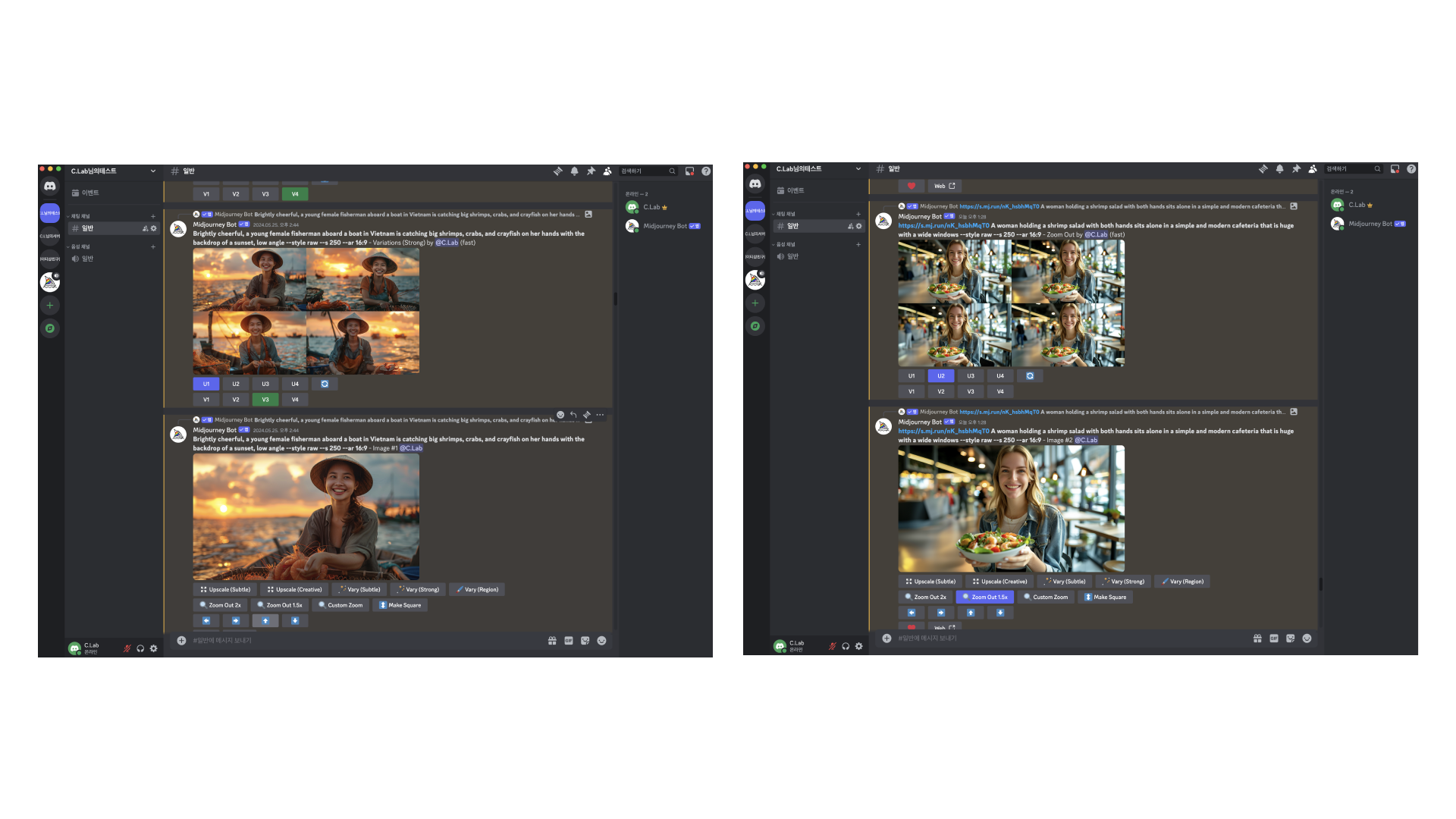This screenshot has width=1456, height=819.
Task: Click the reroll refresh button under fisherman image grid
Action: (x=325, y=384)
